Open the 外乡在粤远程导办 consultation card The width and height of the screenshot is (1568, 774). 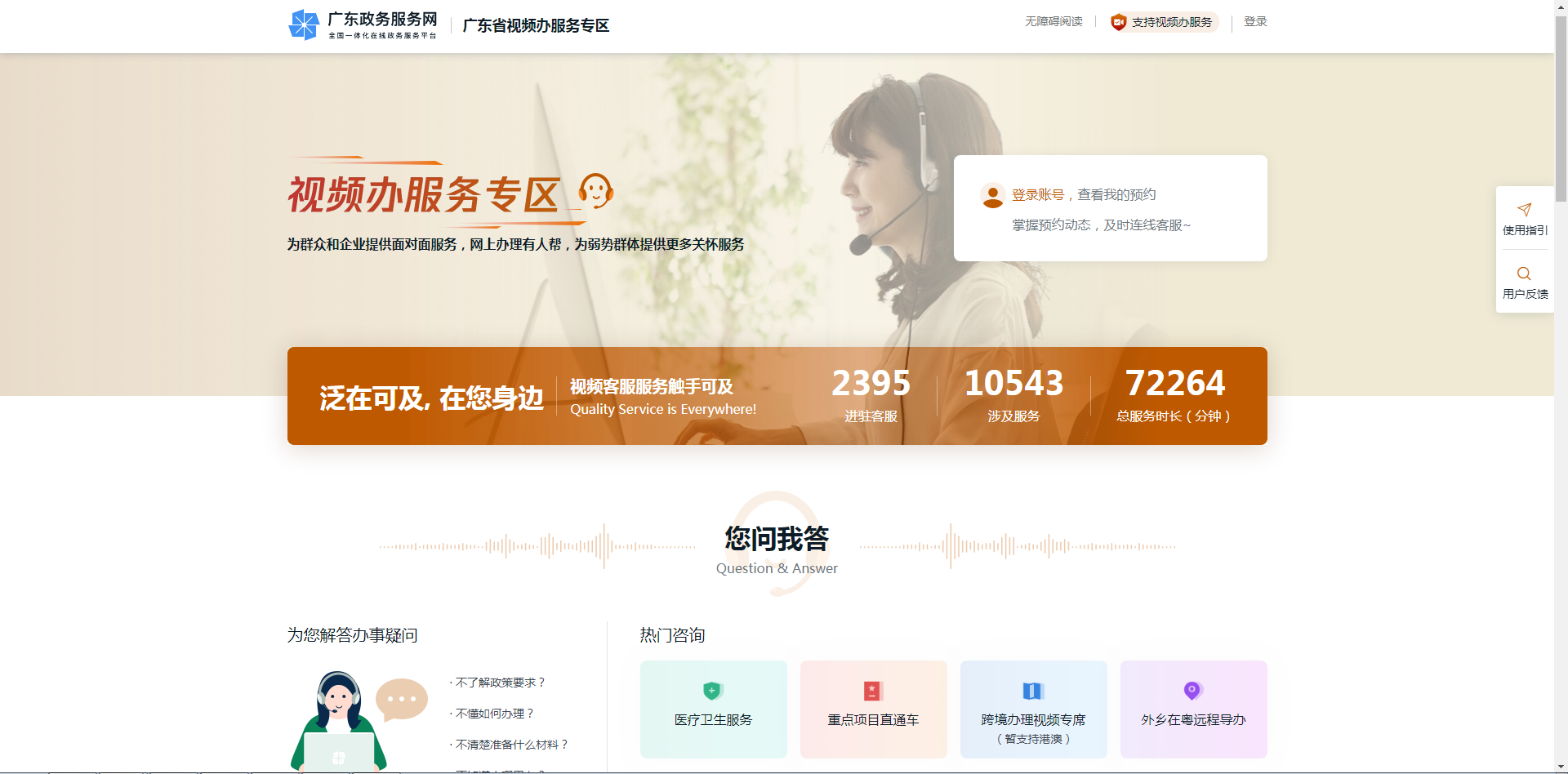coord(1192,709)
